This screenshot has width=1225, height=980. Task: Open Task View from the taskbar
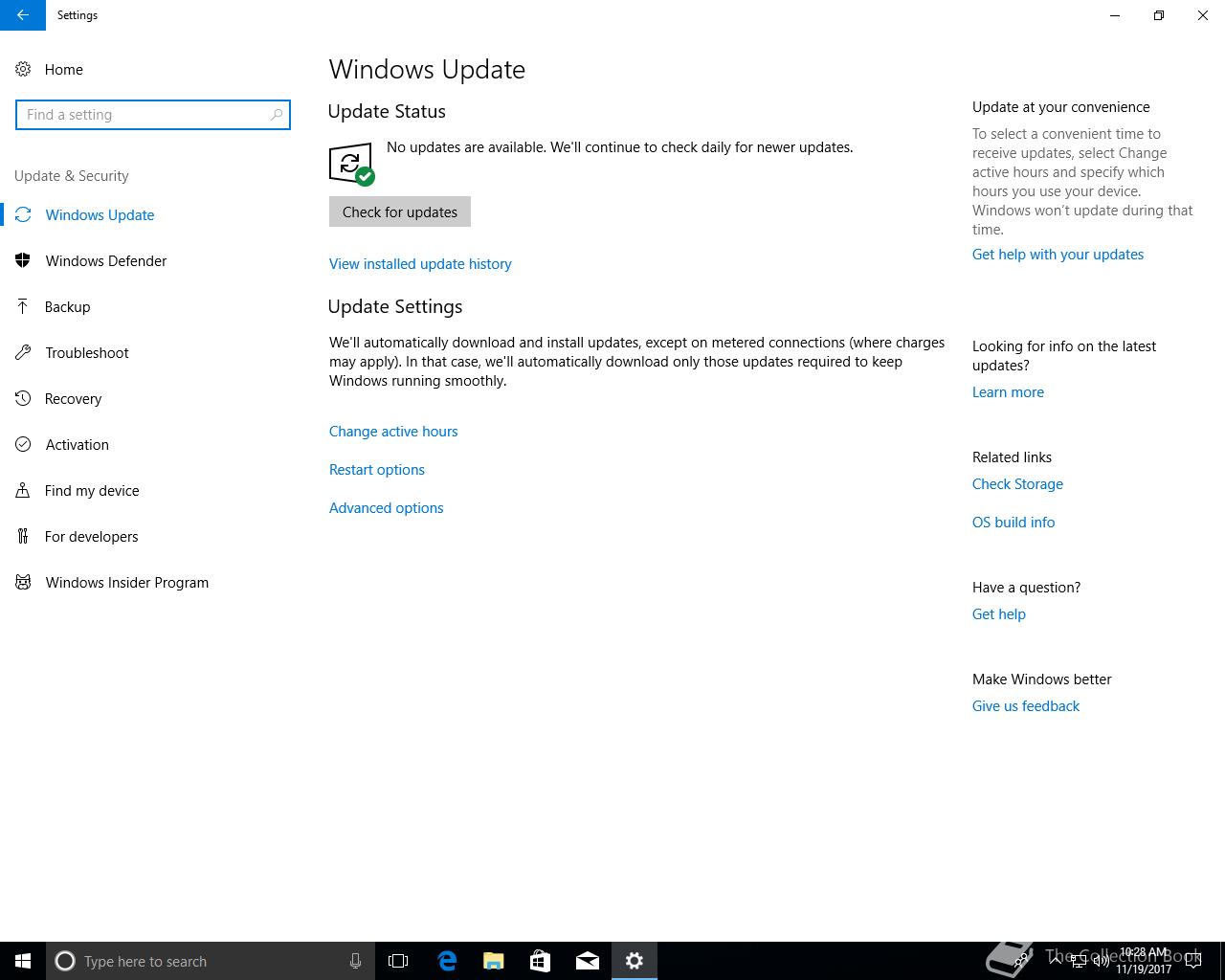pos(398,961)
